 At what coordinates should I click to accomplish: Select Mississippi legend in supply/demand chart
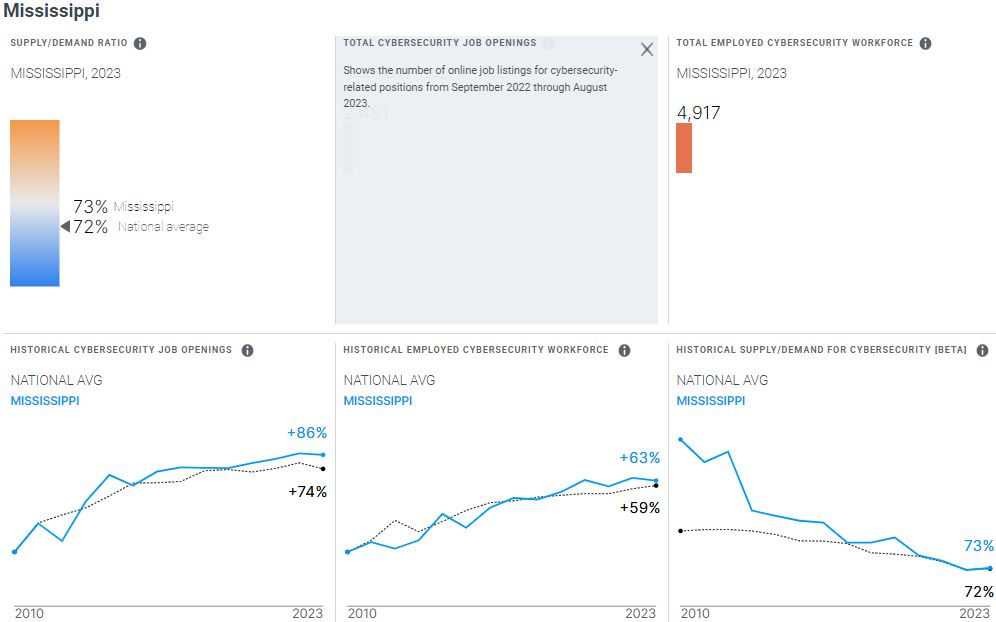coord(711,401)
